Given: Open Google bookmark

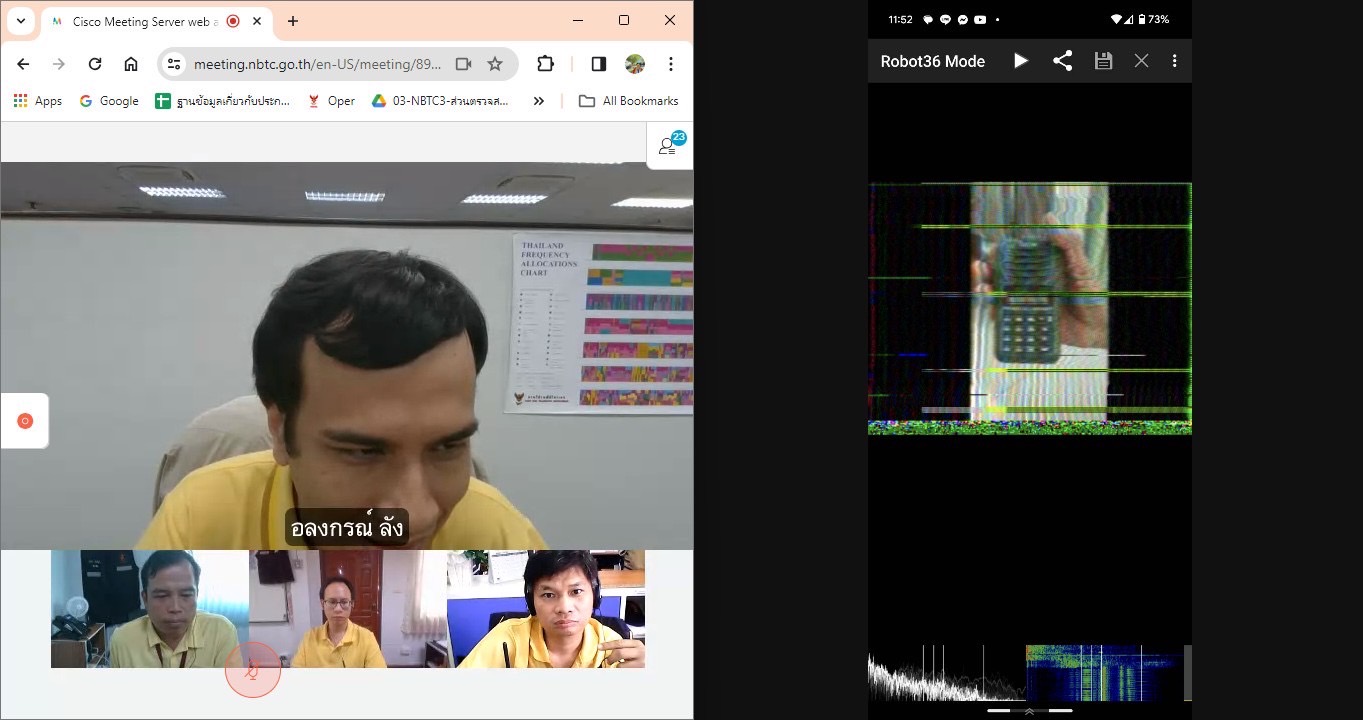Looking at the screenshot, I should pyautogui.click(x=109, y=101).
